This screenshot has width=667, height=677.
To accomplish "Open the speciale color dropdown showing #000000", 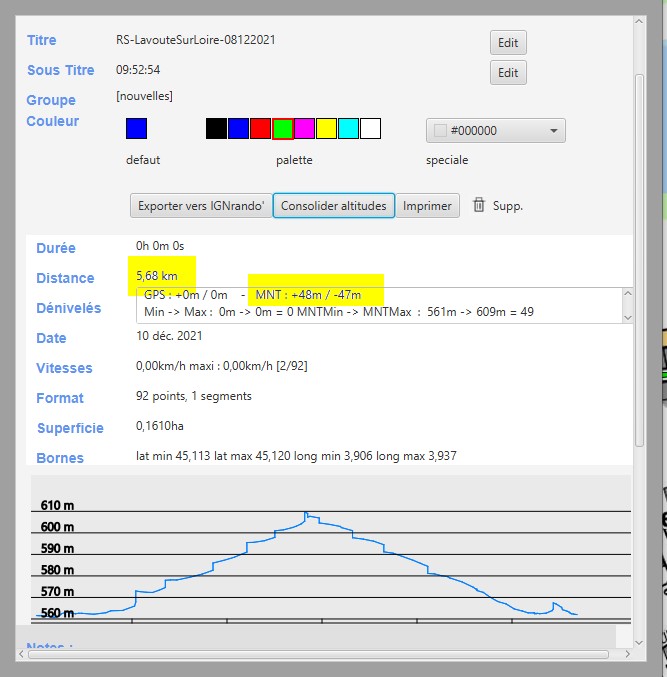I will pyautogui.click(x=496, y=130).
